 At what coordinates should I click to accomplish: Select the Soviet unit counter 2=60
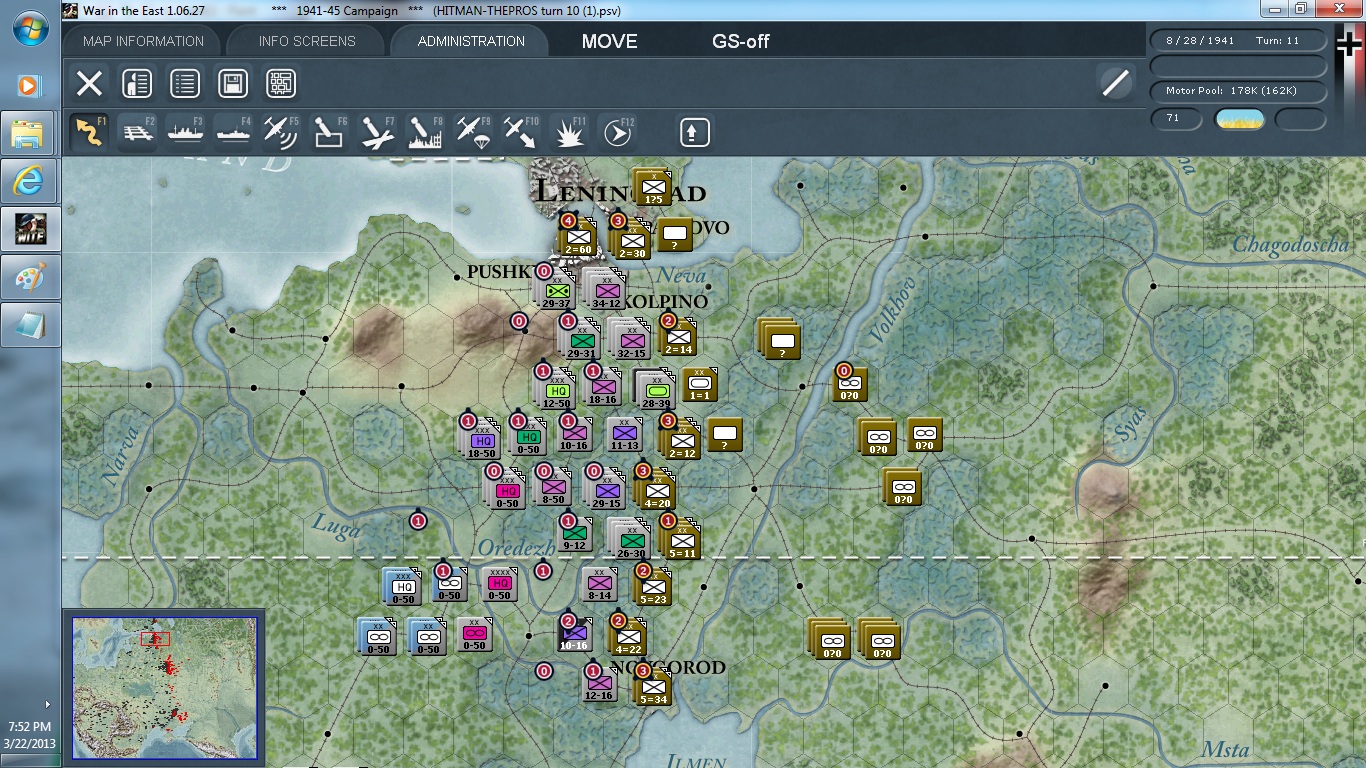578,237
